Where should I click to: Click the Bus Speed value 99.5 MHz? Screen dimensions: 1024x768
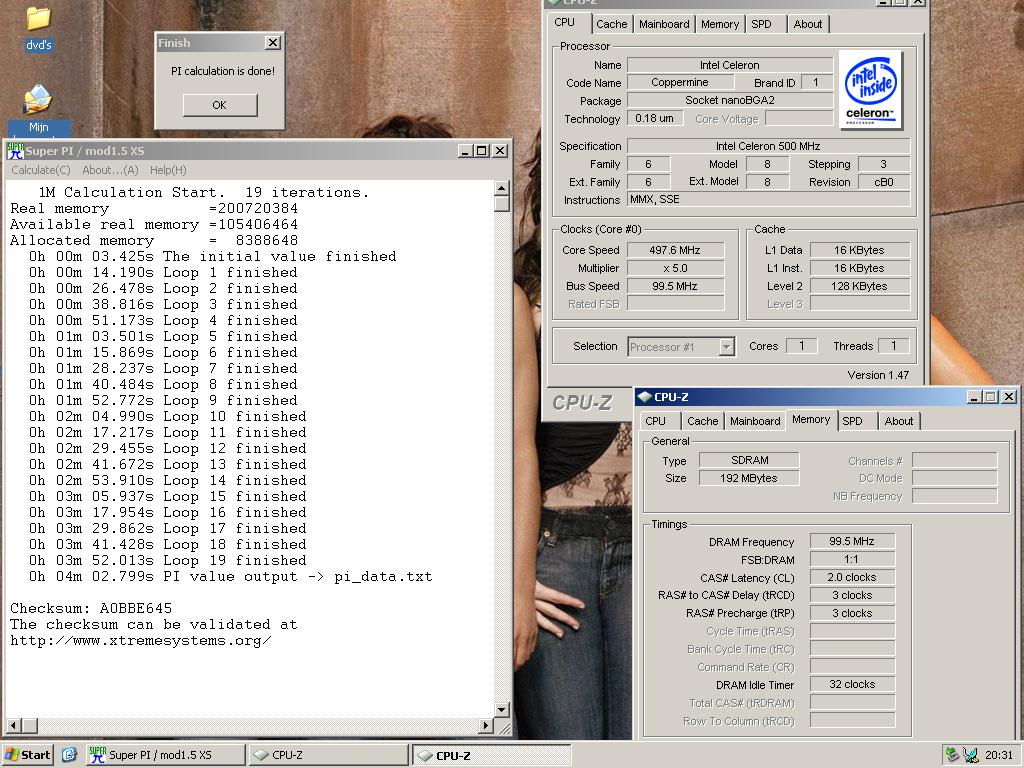point(675,286)
